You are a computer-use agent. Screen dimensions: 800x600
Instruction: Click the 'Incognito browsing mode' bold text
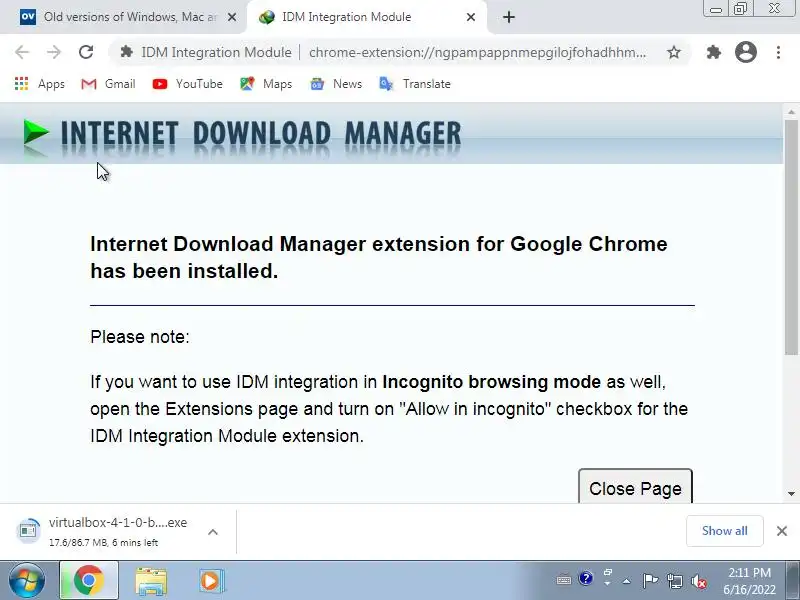(491, 382)
